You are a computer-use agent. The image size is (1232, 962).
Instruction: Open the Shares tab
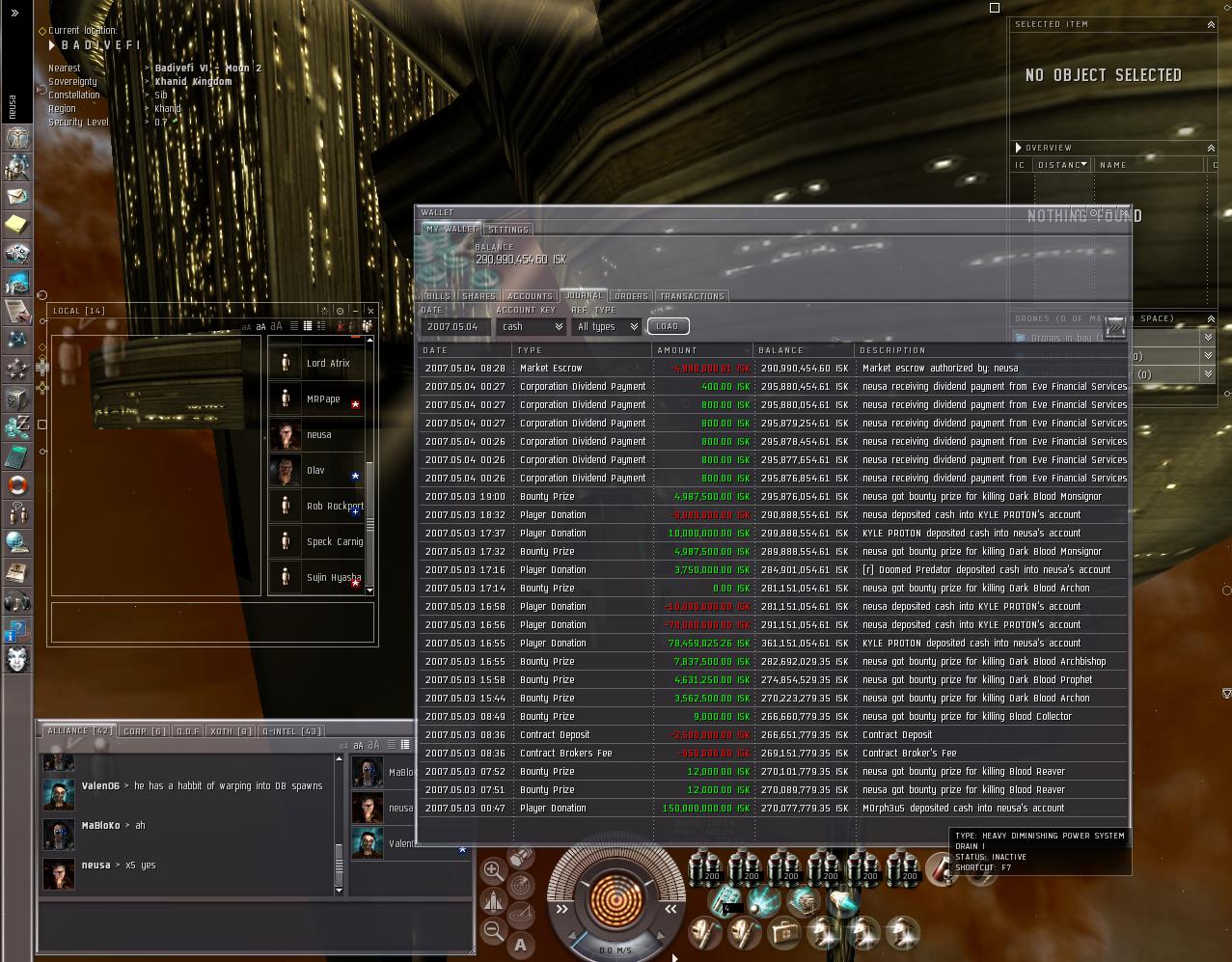coord(479,296)
